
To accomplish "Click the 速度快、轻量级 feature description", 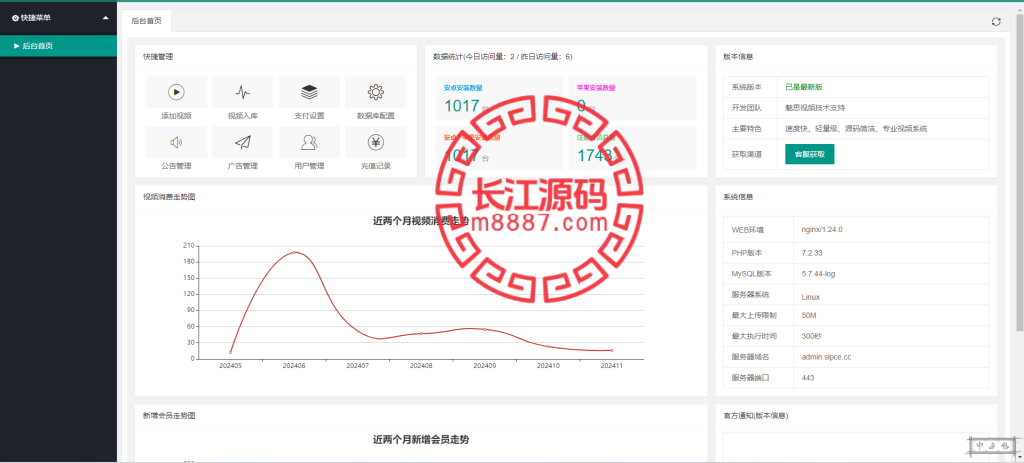I will [856, 129].
